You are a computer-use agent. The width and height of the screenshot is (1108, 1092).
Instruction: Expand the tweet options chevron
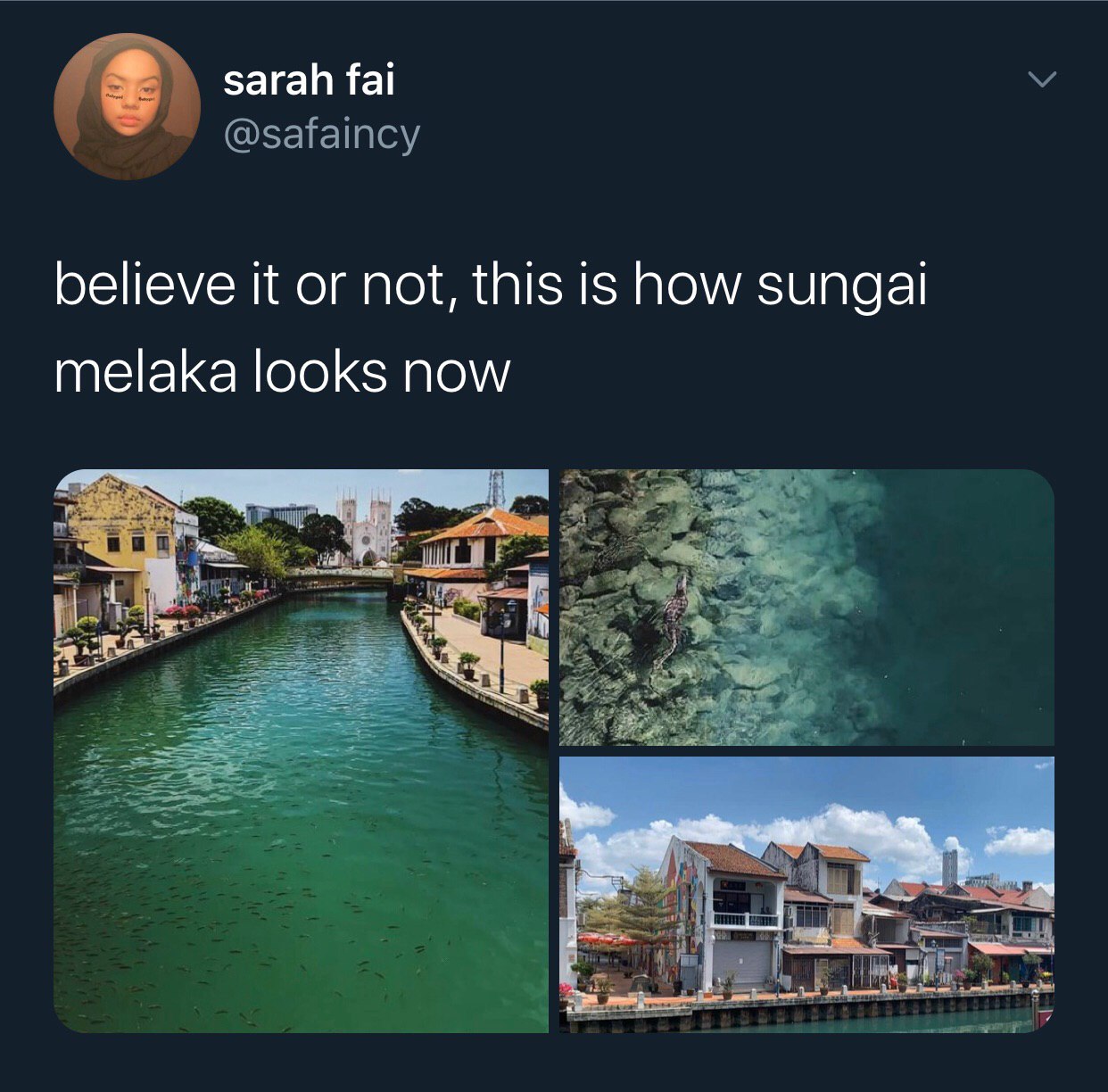click(x=1041, y=80)
